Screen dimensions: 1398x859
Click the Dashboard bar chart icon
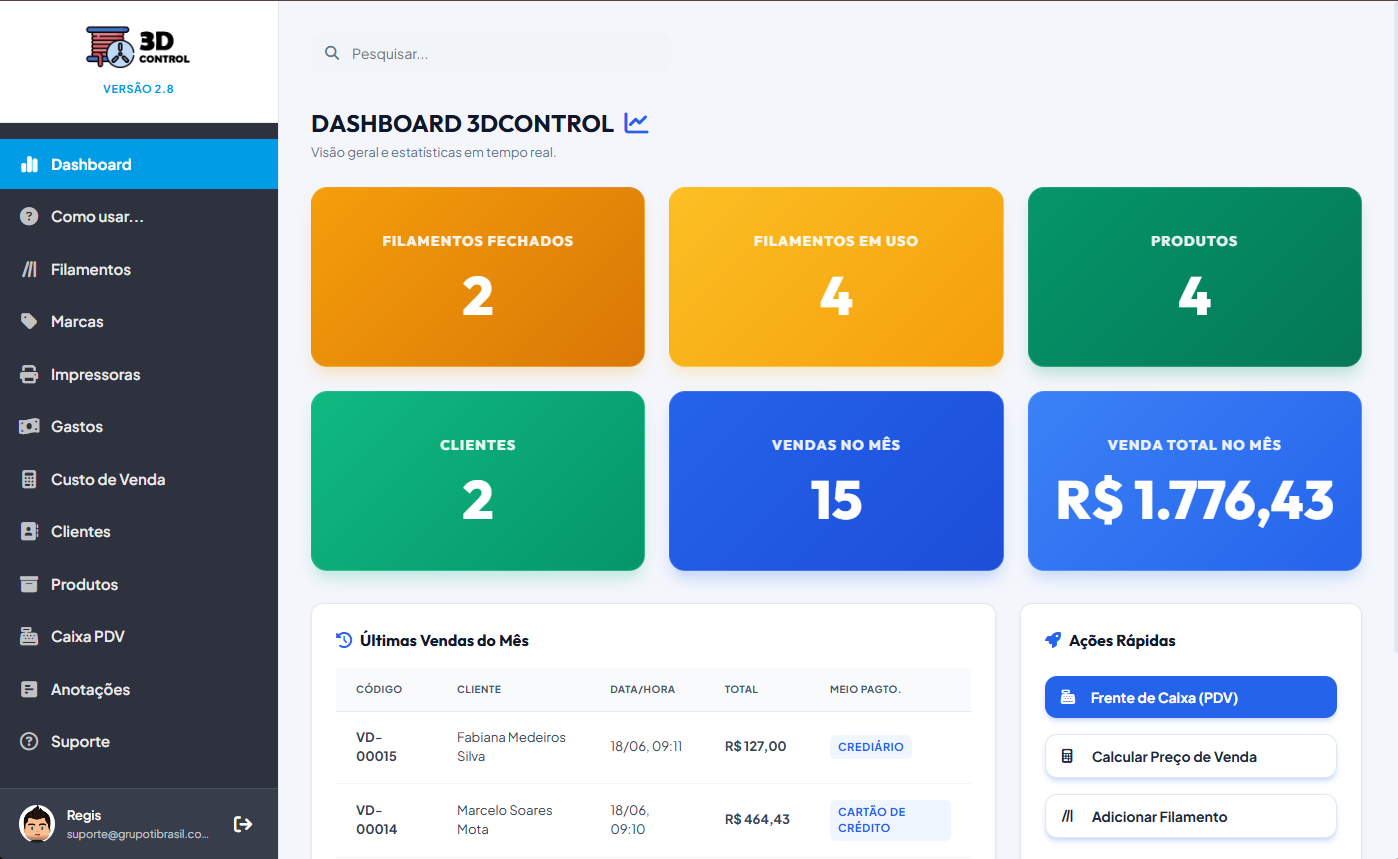pyautogui.click(x=29, y=164)
